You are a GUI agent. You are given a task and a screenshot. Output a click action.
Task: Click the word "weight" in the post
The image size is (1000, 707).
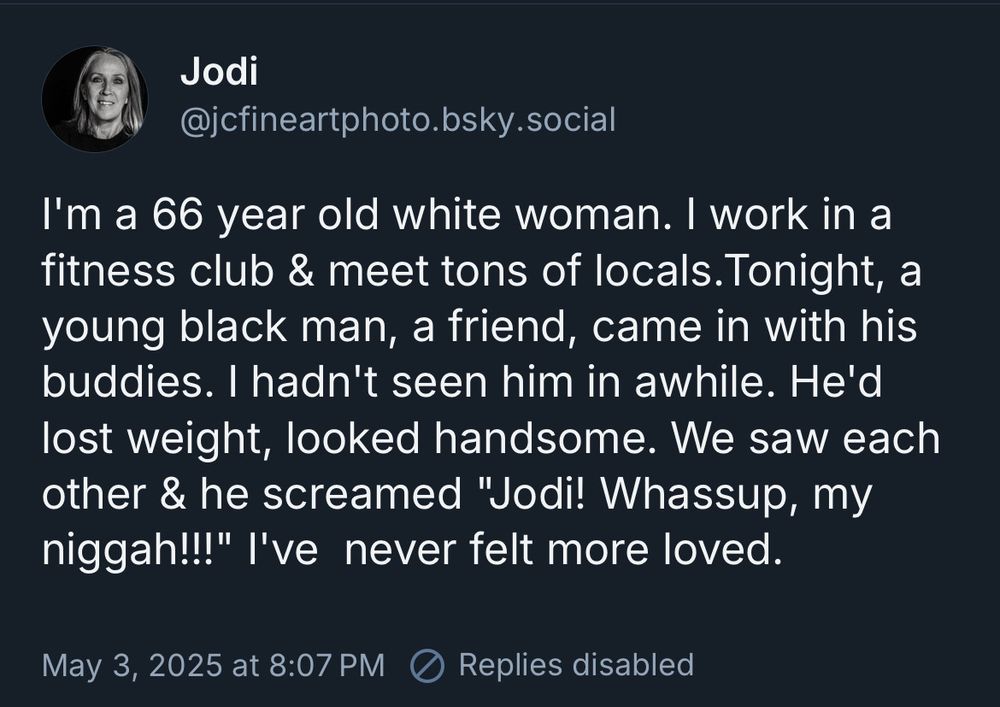193,440
